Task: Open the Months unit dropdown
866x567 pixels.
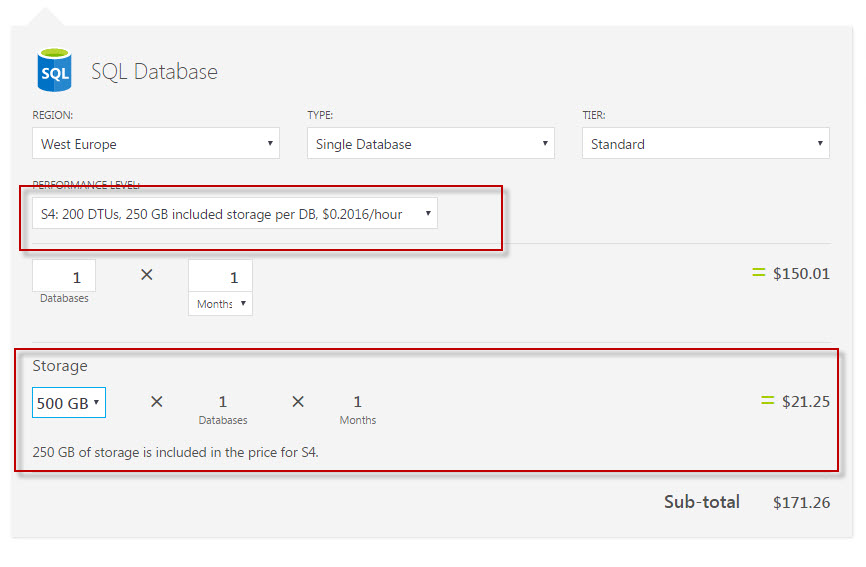Action: point(220,304)
